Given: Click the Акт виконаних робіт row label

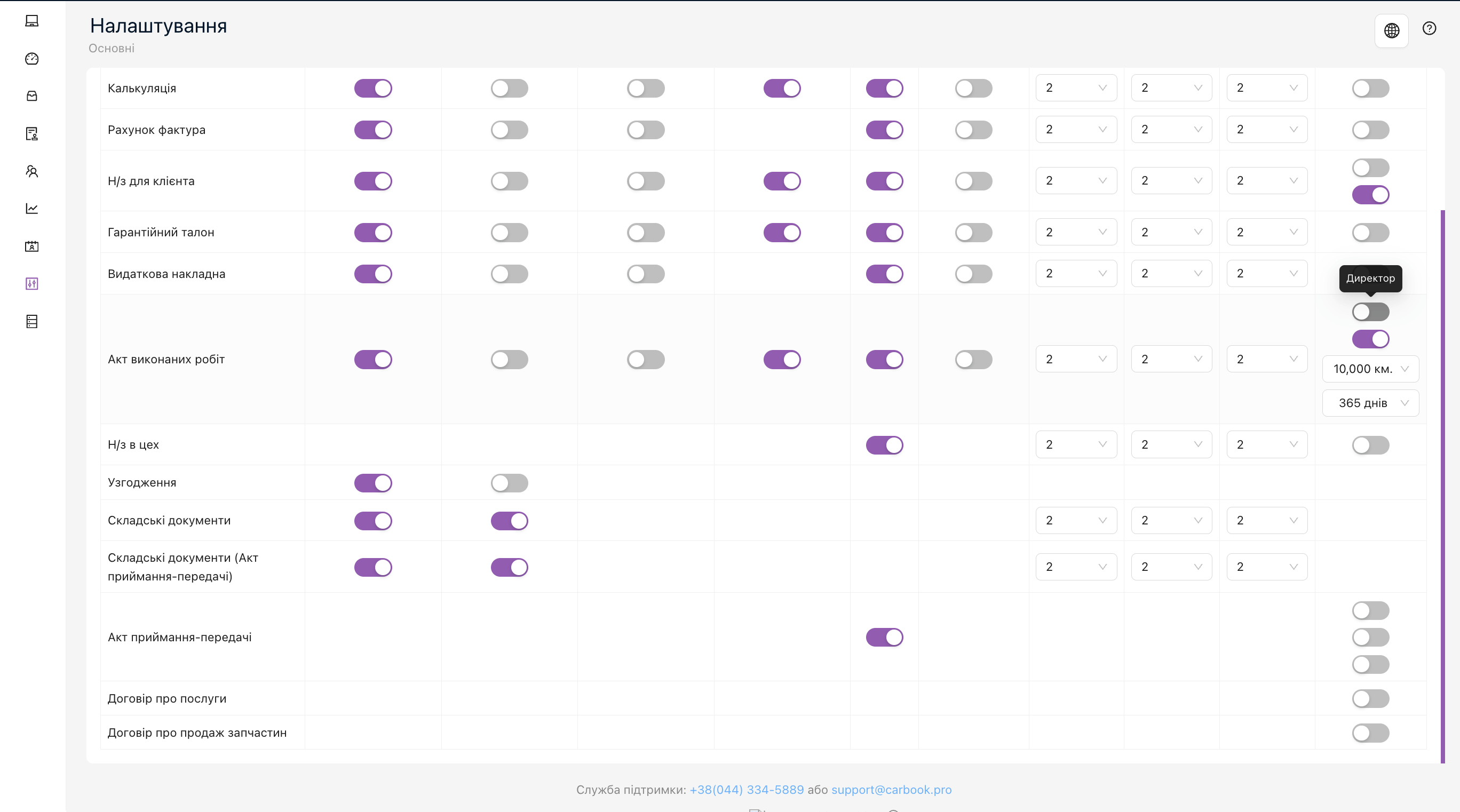Looking at the screenshot, I should pyautogui.click(x=166, y=359).
